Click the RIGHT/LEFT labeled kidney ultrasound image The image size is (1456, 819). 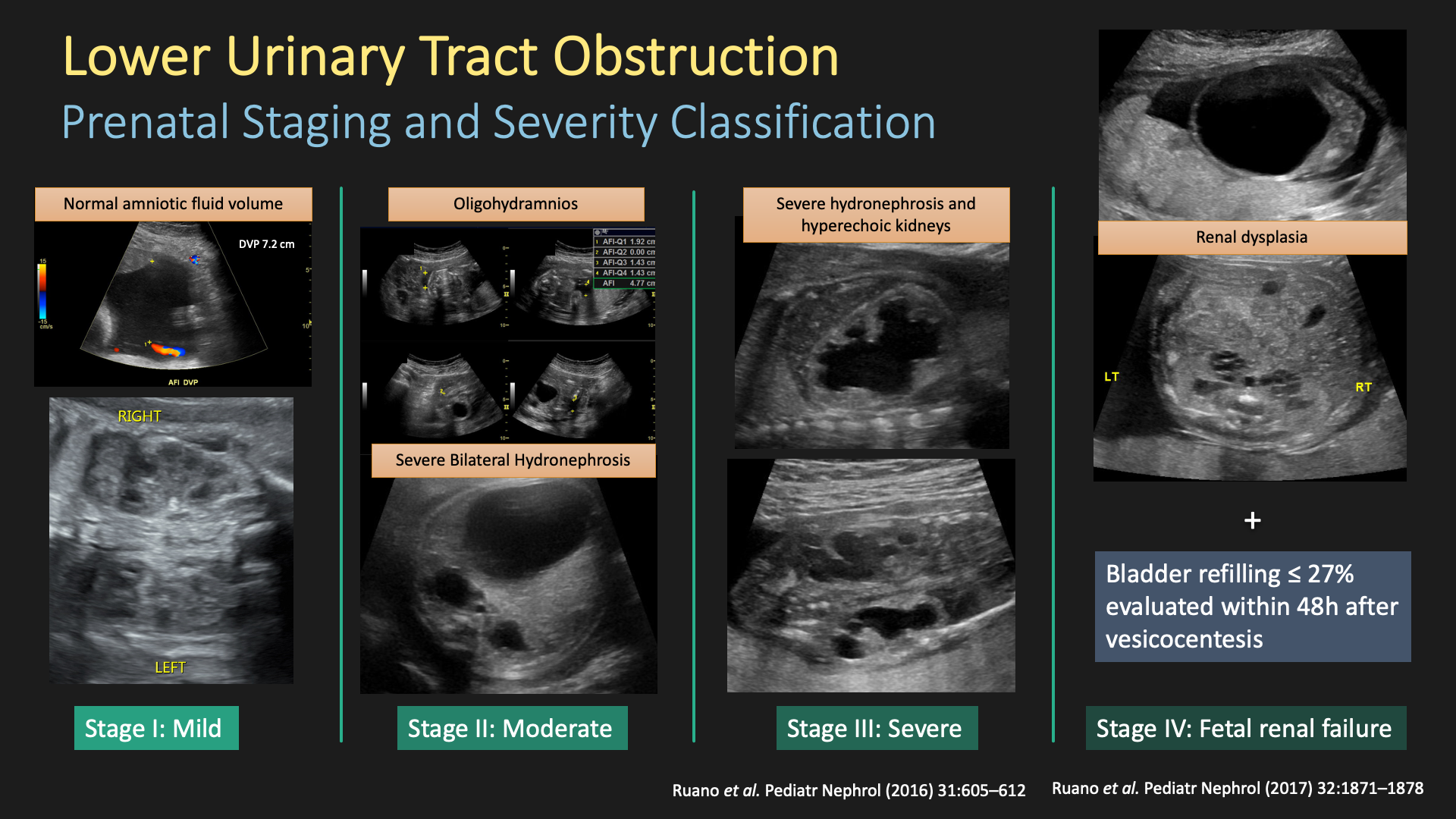coord(171,540)
